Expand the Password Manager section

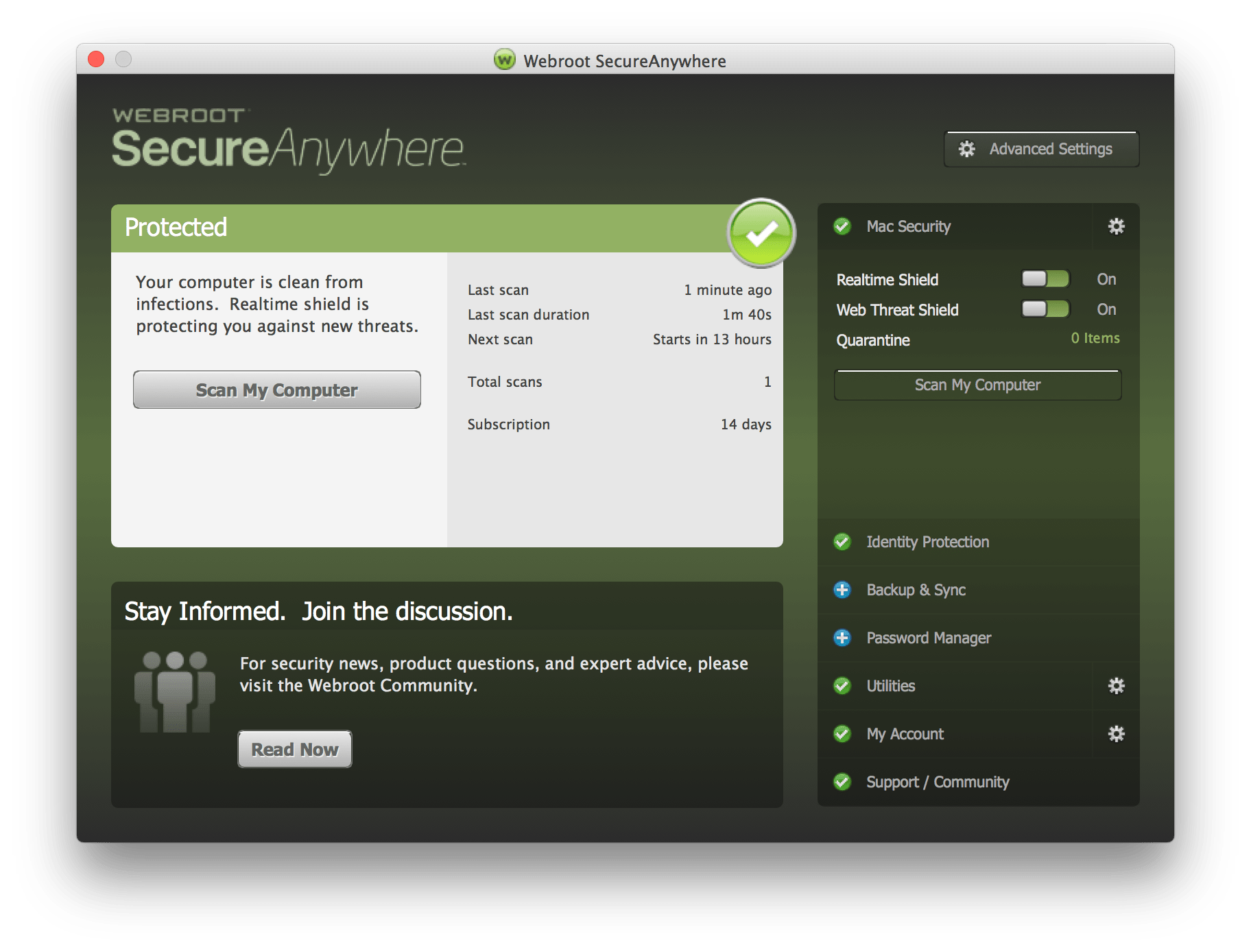coord(979,638)
